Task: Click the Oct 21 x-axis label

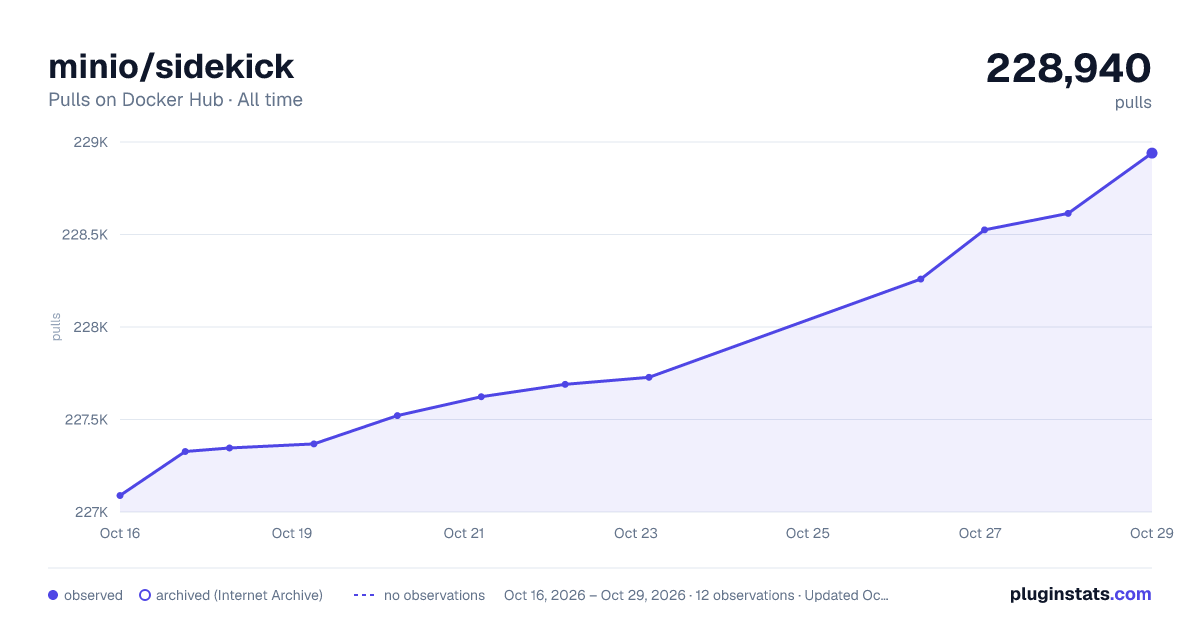Action: tap(464, 533)
